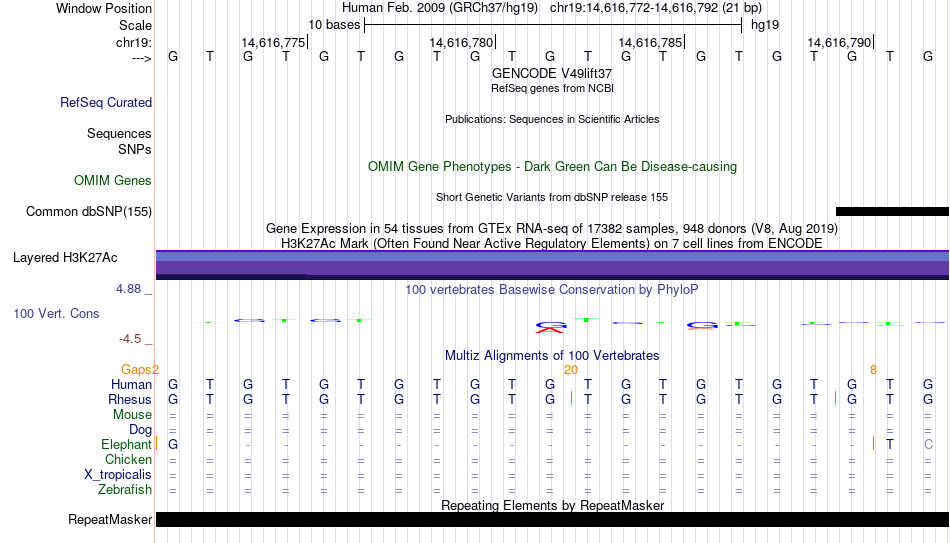
Task: Click 'RefSeq genes from NCBI' title
Action: [553, 88]
